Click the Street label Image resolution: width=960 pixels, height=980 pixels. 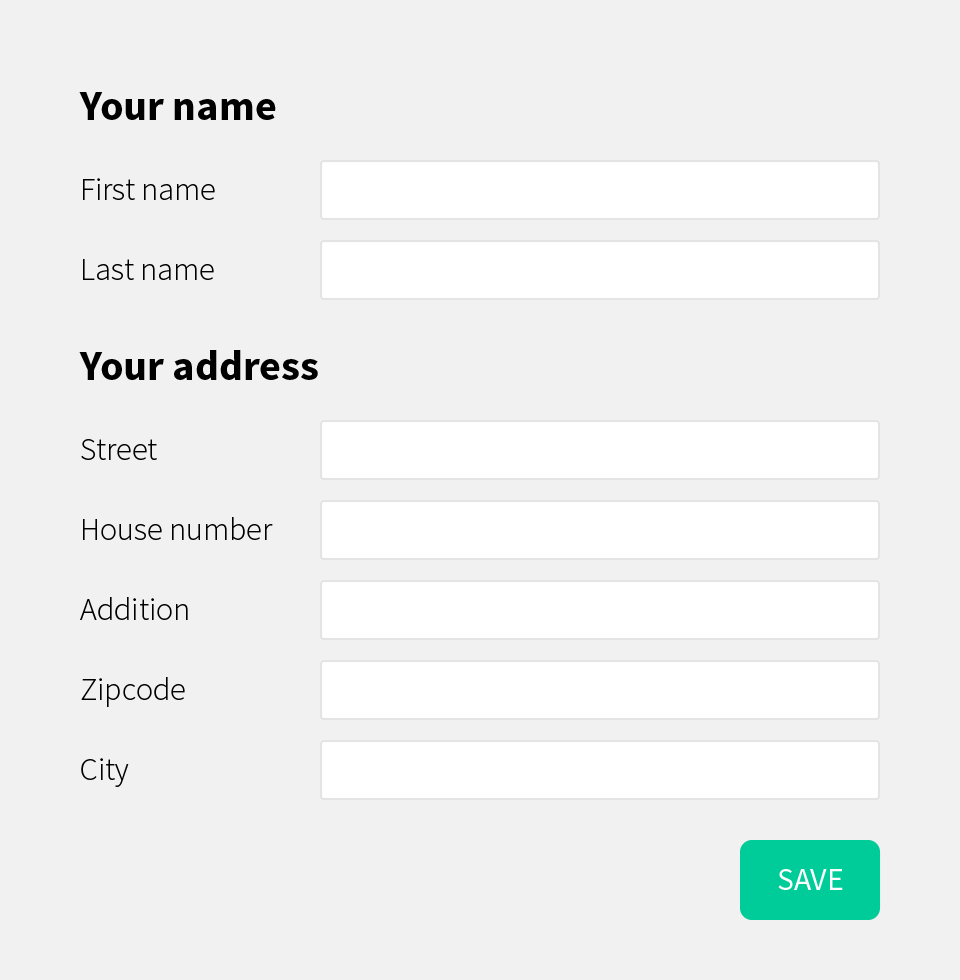tap(118, 450)
